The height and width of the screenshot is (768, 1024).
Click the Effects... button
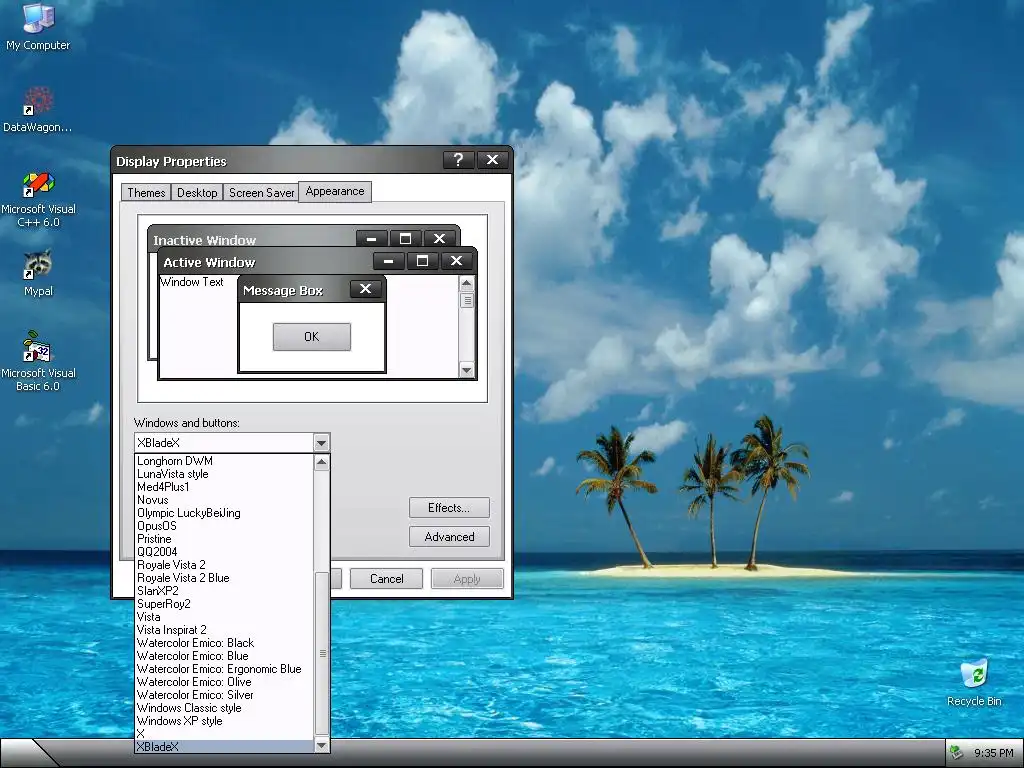tap(449, 507)
